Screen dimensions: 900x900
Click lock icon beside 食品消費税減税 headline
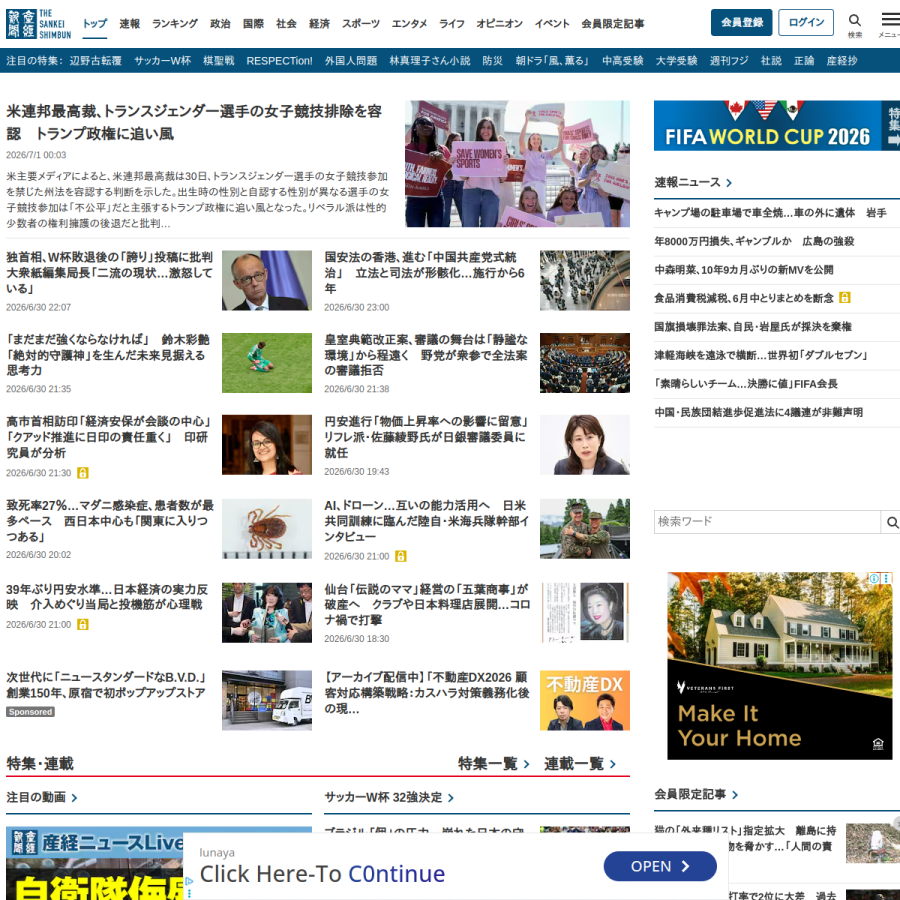click(x=844, y=297)
